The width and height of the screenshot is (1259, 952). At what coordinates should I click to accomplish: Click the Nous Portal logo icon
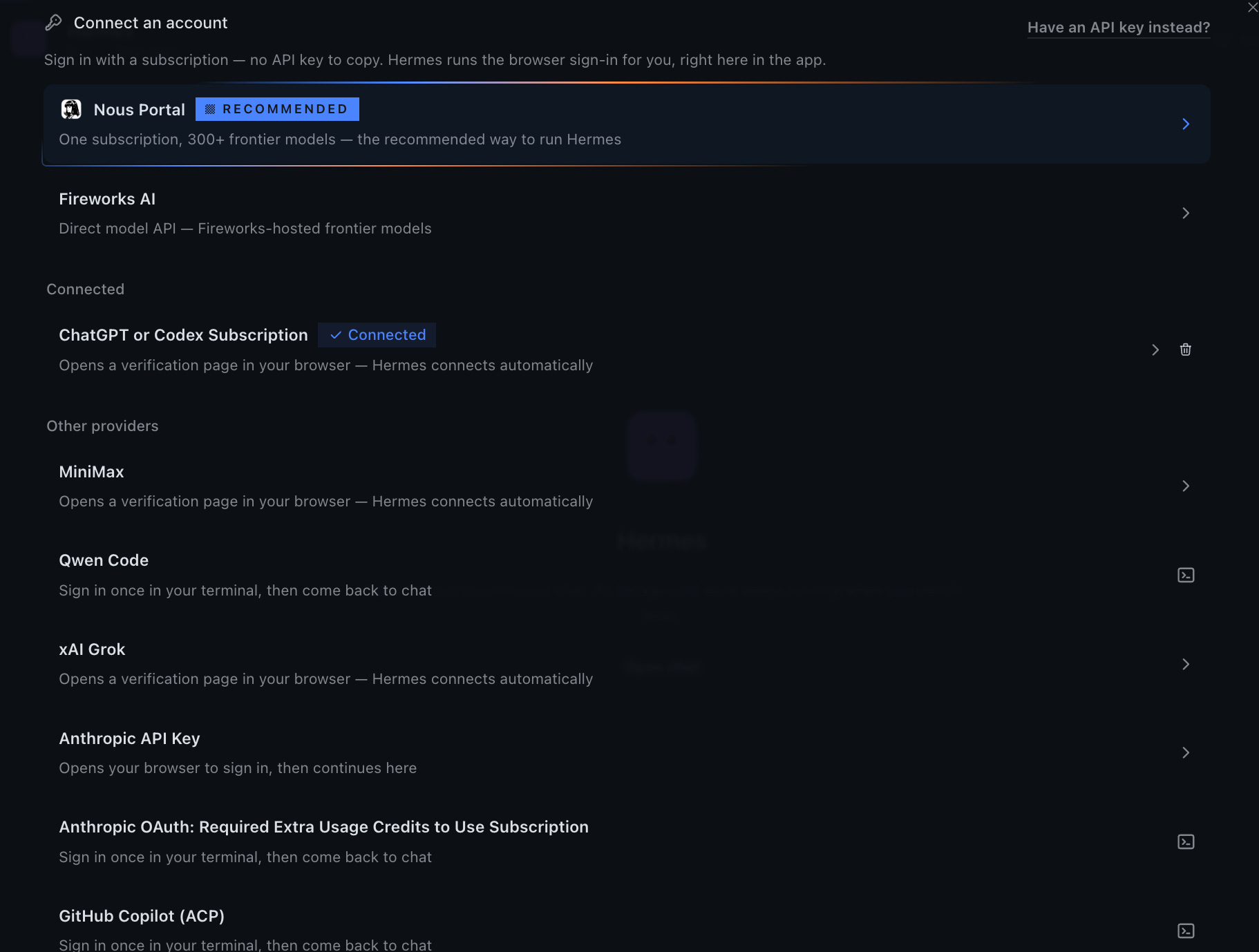click(71, 109)
